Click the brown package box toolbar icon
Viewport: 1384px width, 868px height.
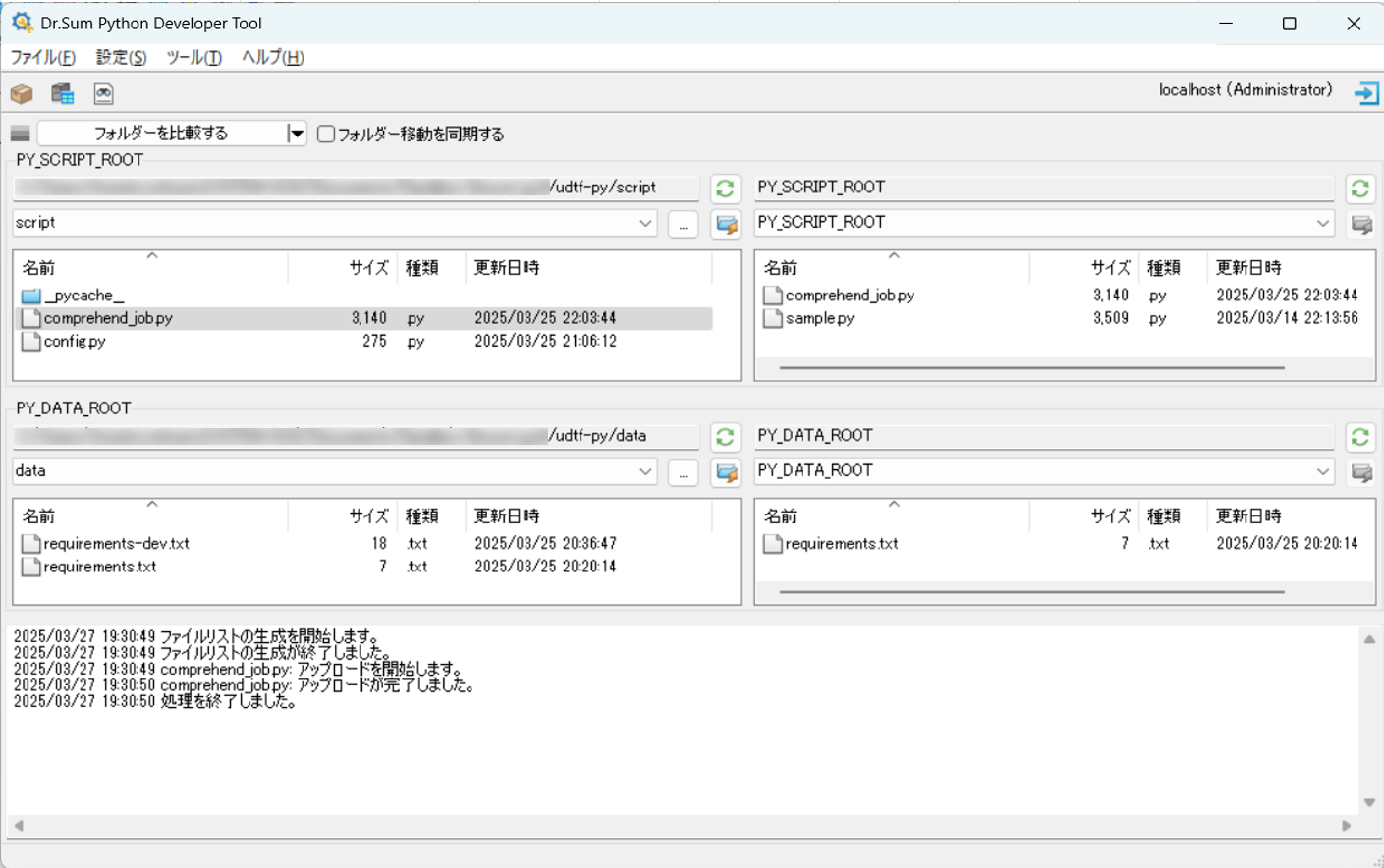pos(22,94)
